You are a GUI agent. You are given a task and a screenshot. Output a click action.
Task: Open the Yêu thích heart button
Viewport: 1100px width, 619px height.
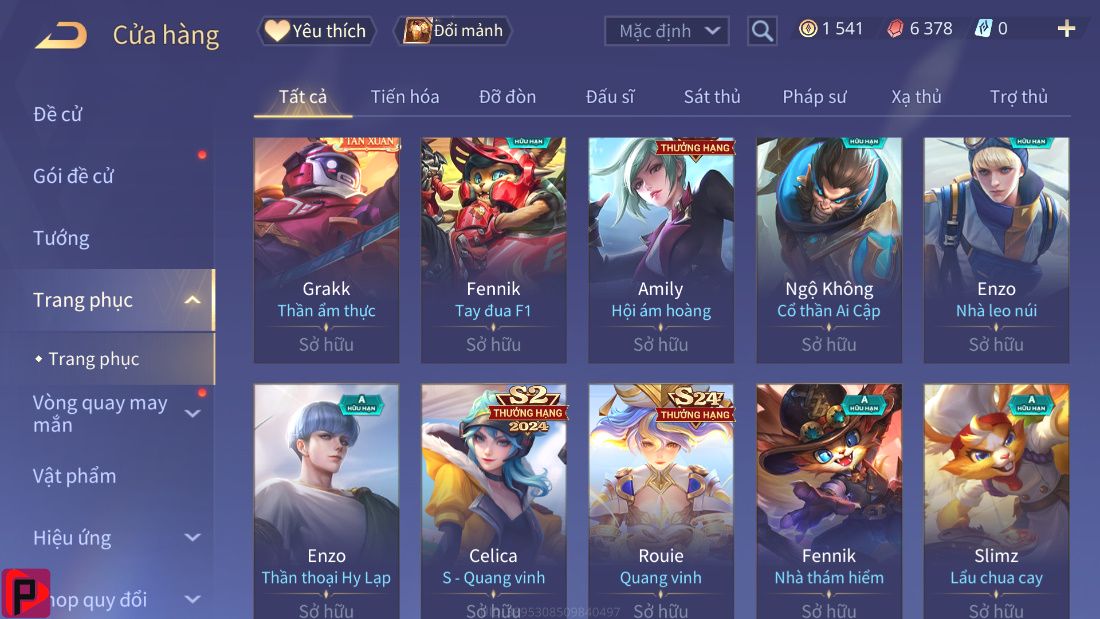coord(316,31)
